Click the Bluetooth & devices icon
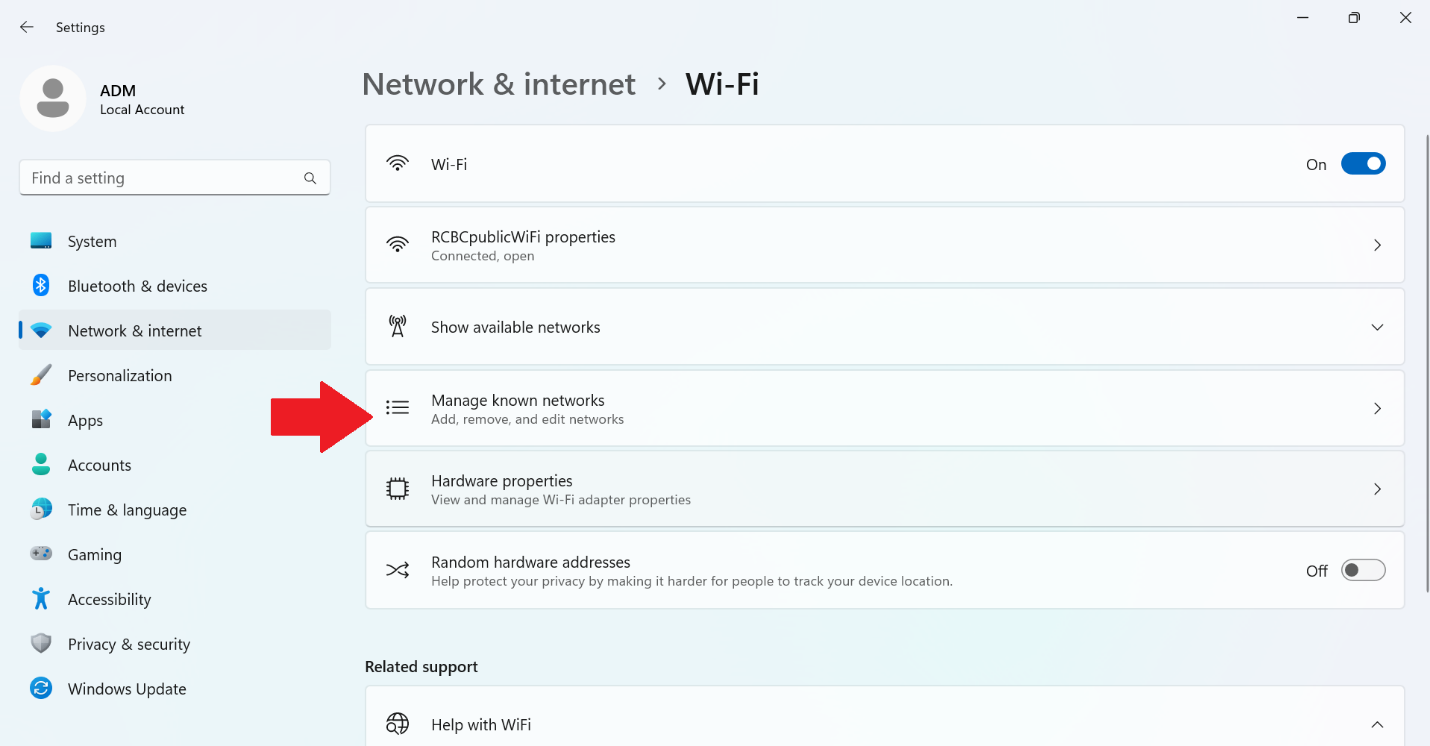Viewport: 1430px width, 746px height. pyautogui.click(x=41, y=286)
